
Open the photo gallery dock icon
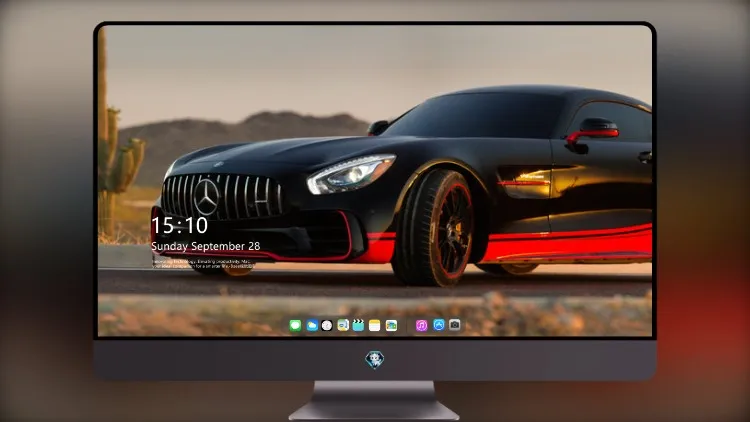391,326
